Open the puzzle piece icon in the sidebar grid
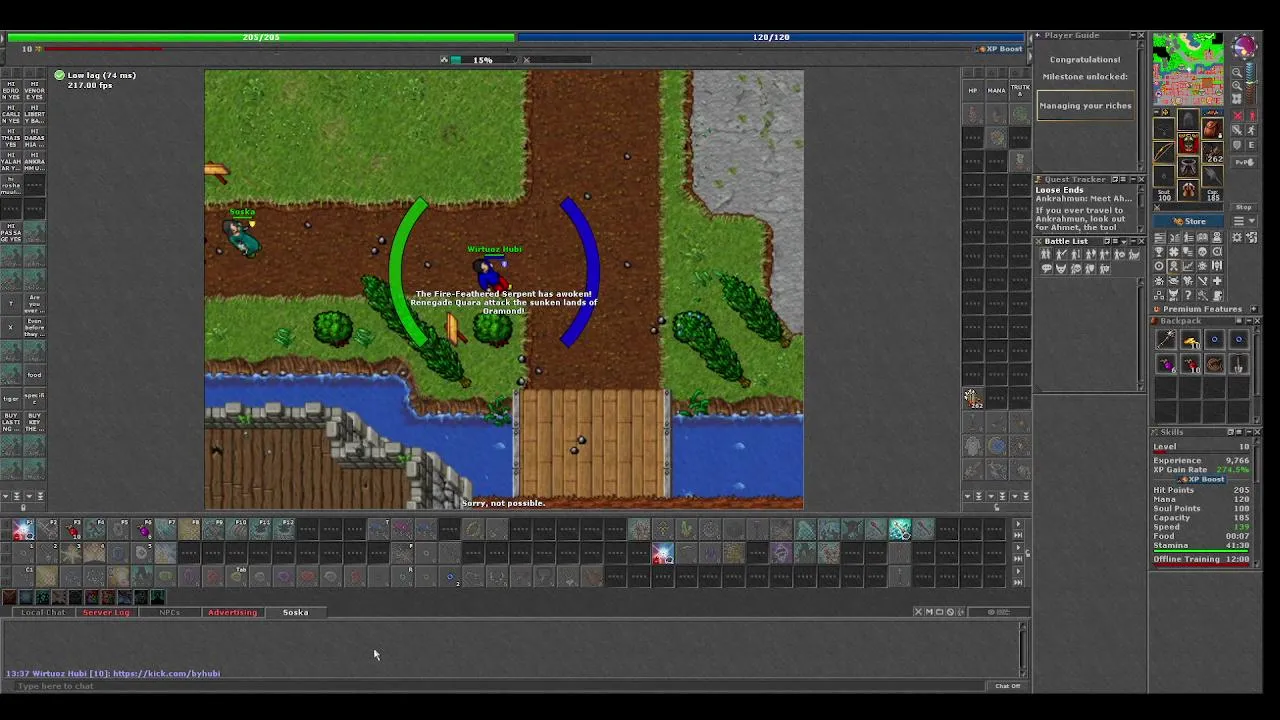 [x=1174, y=251]
